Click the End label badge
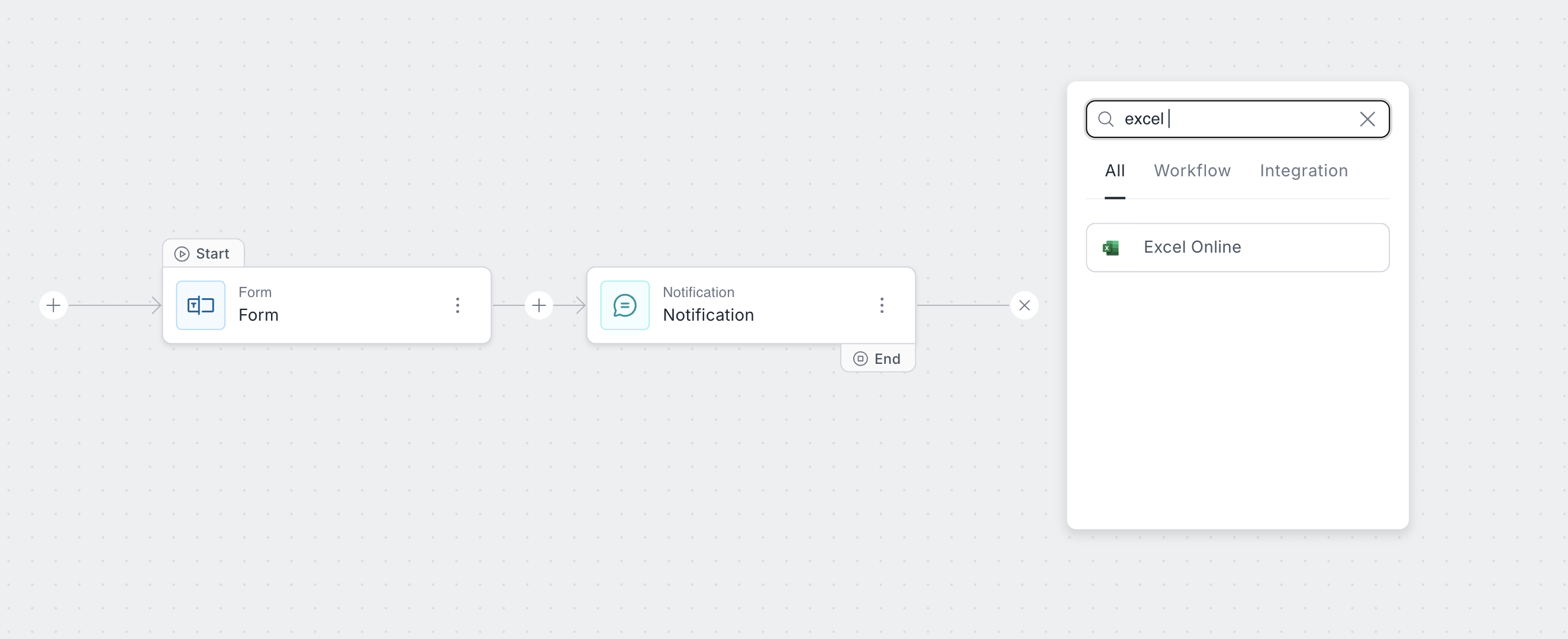The height and width of the screenshot is (639, 1568). tap(877, 359)
